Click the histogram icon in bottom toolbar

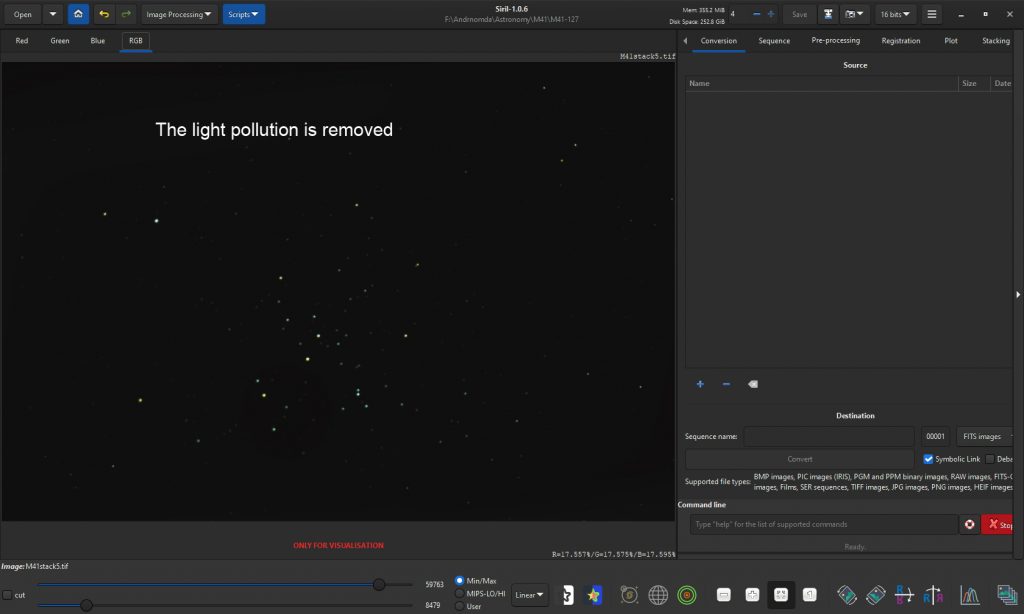pyautogui.click(x=969, y=595)
